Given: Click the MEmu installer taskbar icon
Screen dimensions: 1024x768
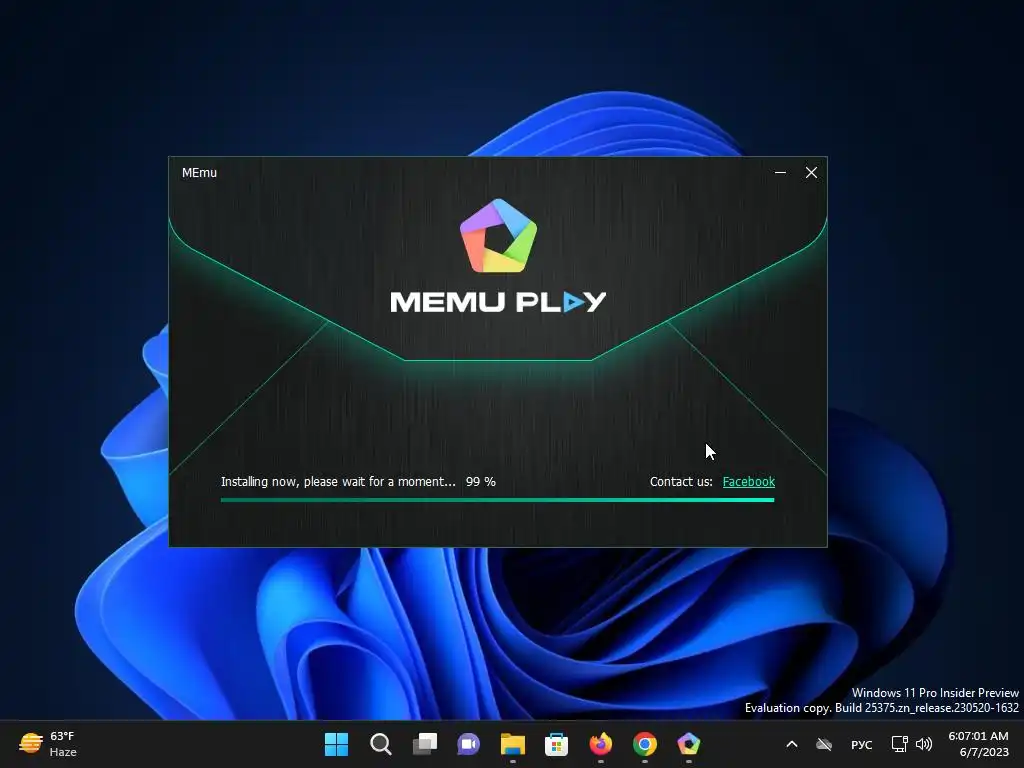Looking at the screenshot, I should click(x=688, y=744).
